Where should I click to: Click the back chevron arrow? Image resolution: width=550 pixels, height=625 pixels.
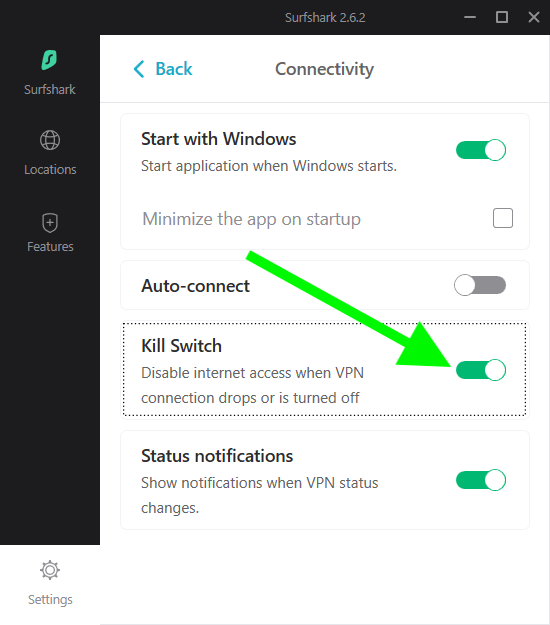139,69
